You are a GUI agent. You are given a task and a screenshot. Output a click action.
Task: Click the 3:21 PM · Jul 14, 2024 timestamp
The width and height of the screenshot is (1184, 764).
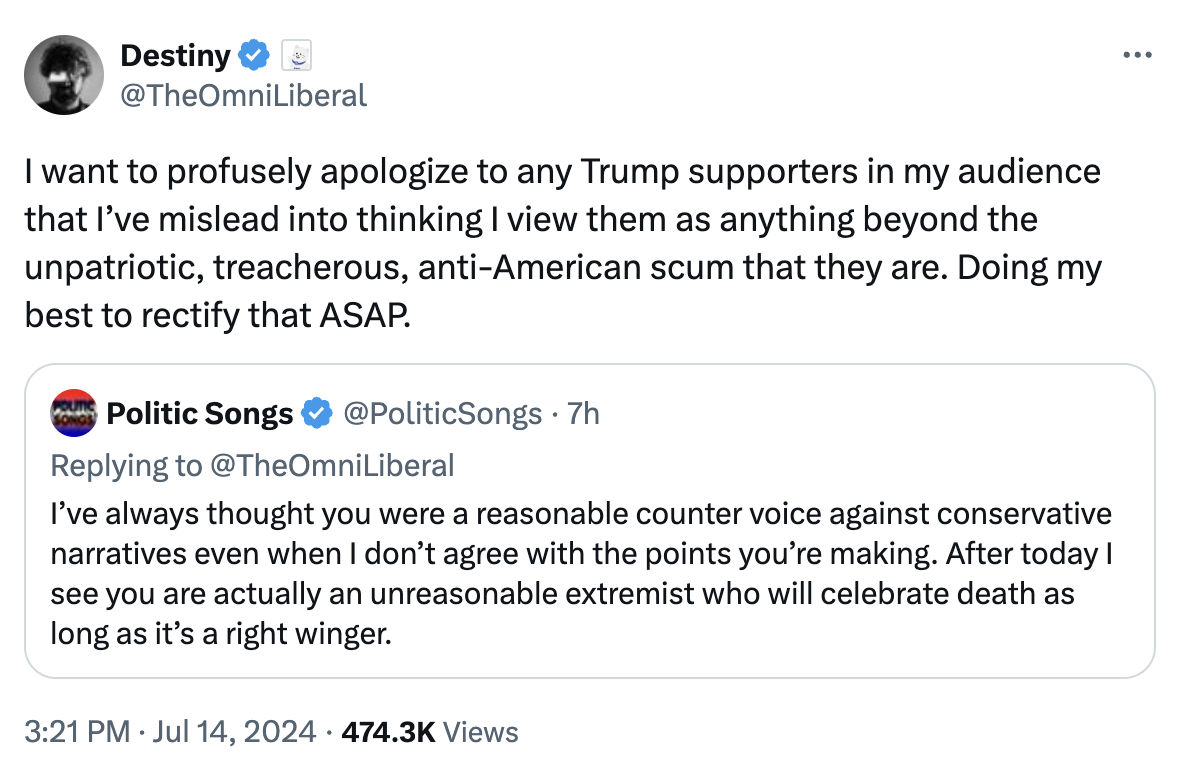point(170,732)
